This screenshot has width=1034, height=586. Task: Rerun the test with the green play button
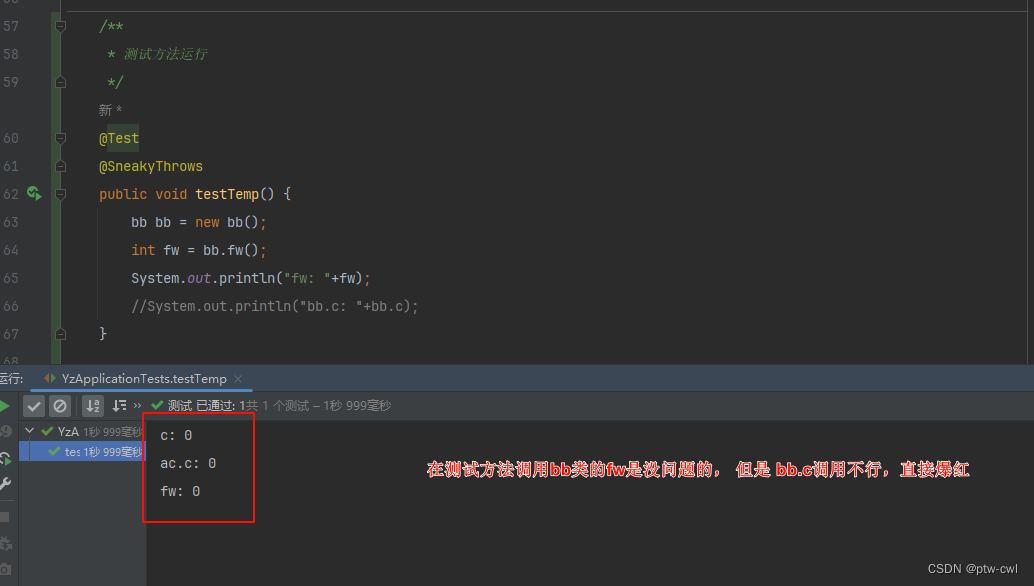tap(5, 406)
